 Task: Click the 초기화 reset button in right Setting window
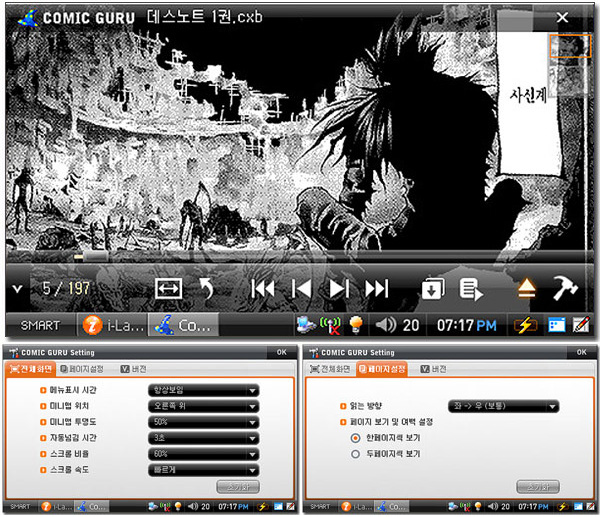pos(538,487)
